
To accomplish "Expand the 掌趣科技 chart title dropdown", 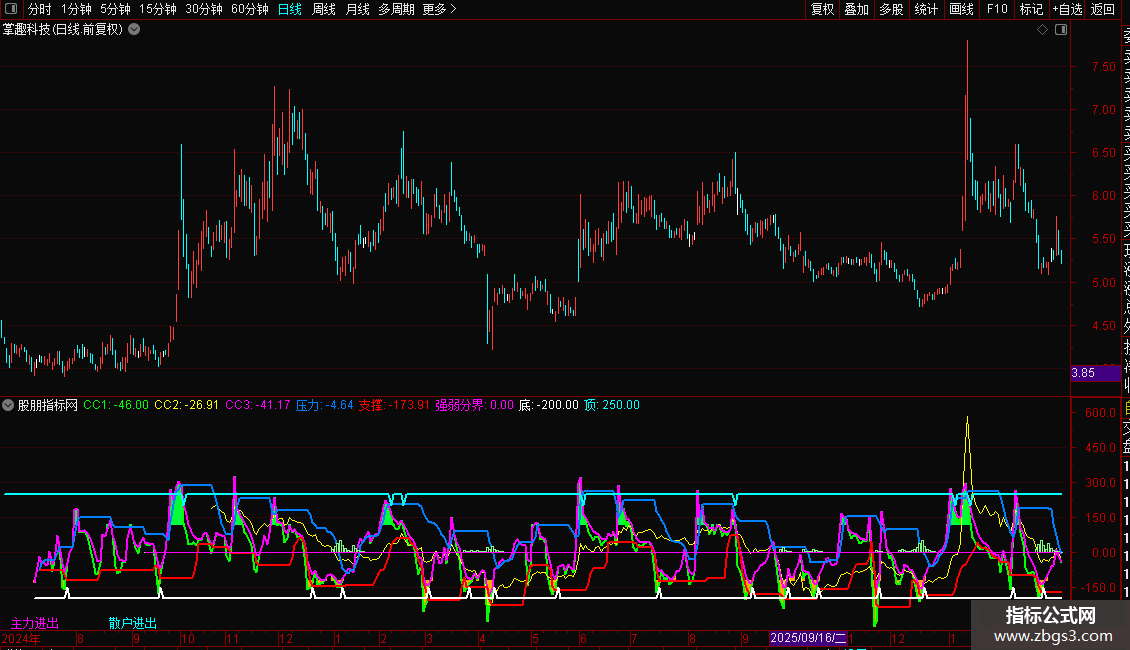I will 134,30.
